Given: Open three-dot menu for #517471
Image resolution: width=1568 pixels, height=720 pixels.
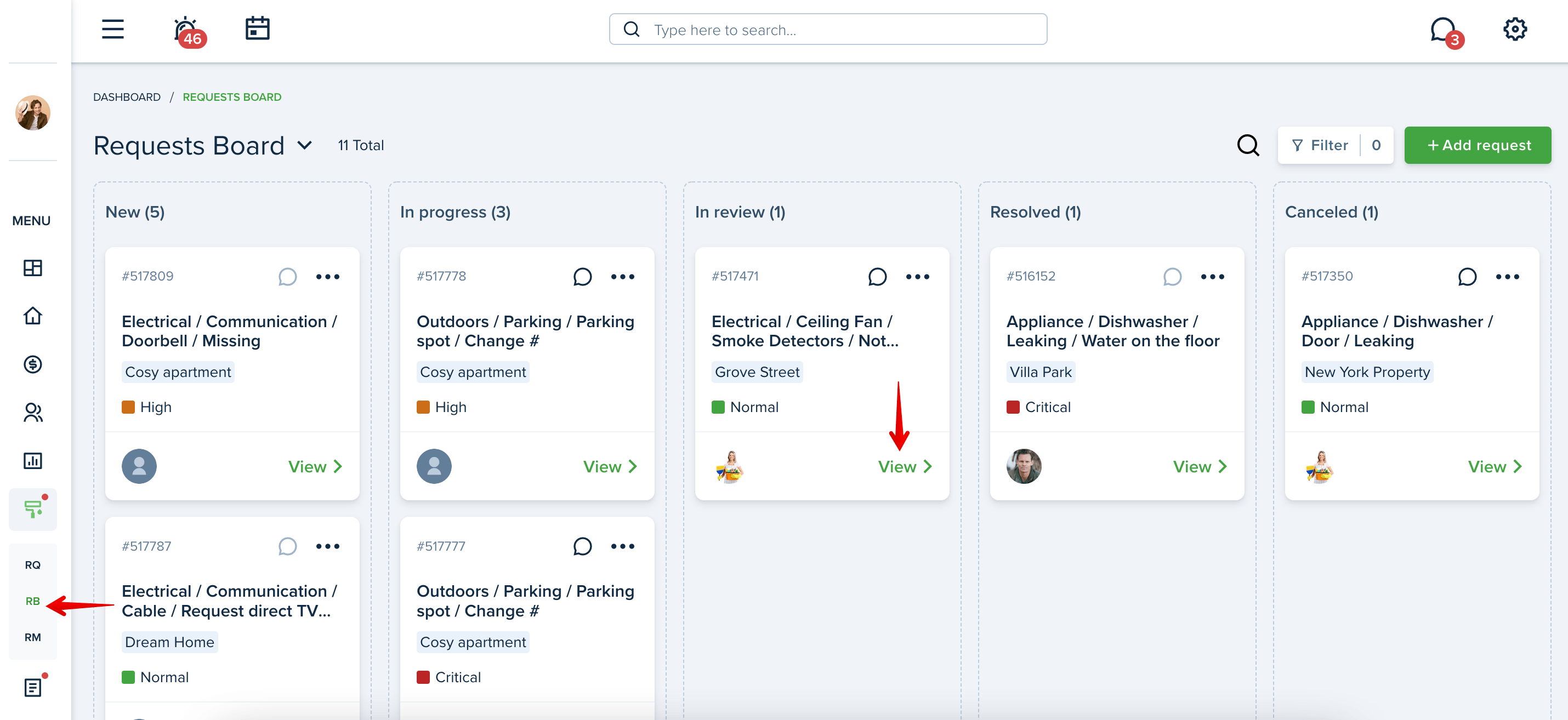Looking at the screenshot, I should click(x=917, y=277).
